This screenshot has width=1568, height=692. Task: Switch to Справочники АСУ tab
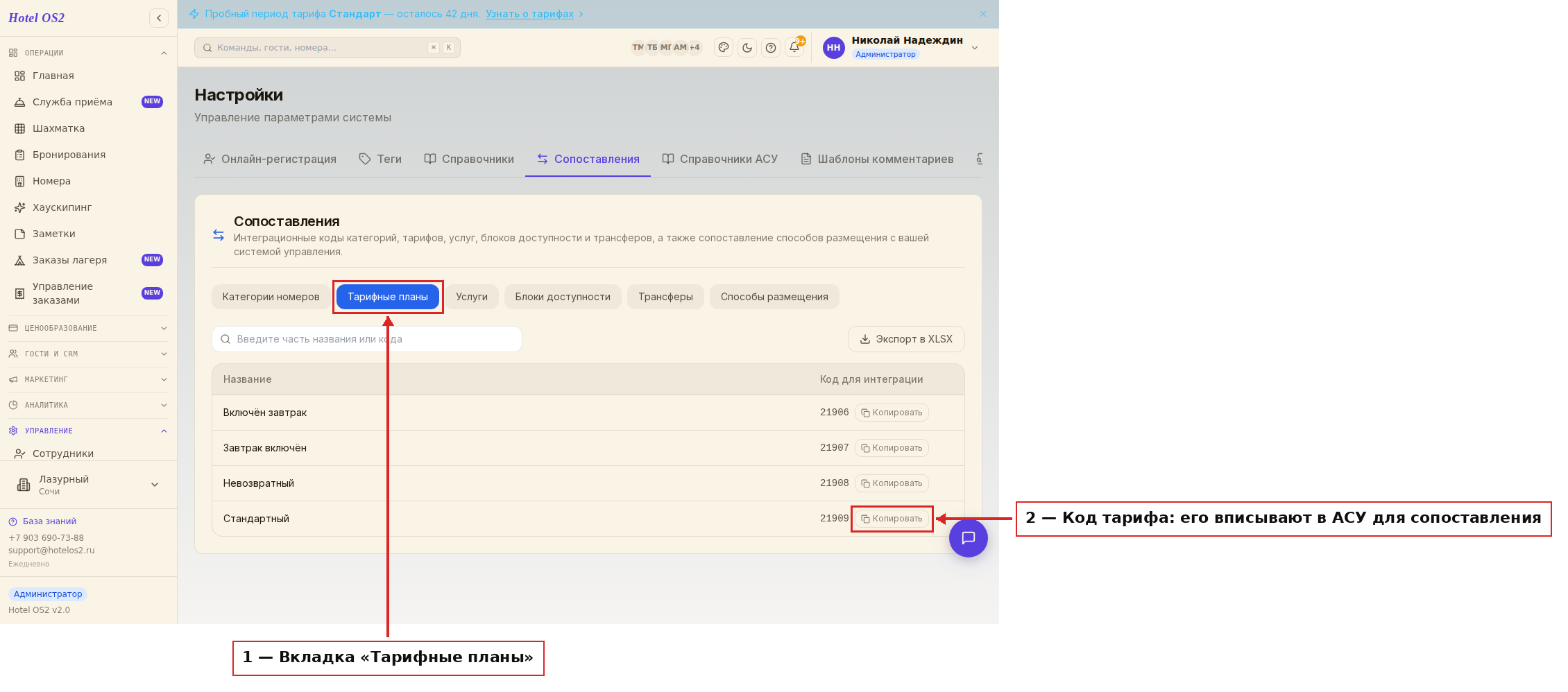720,159
